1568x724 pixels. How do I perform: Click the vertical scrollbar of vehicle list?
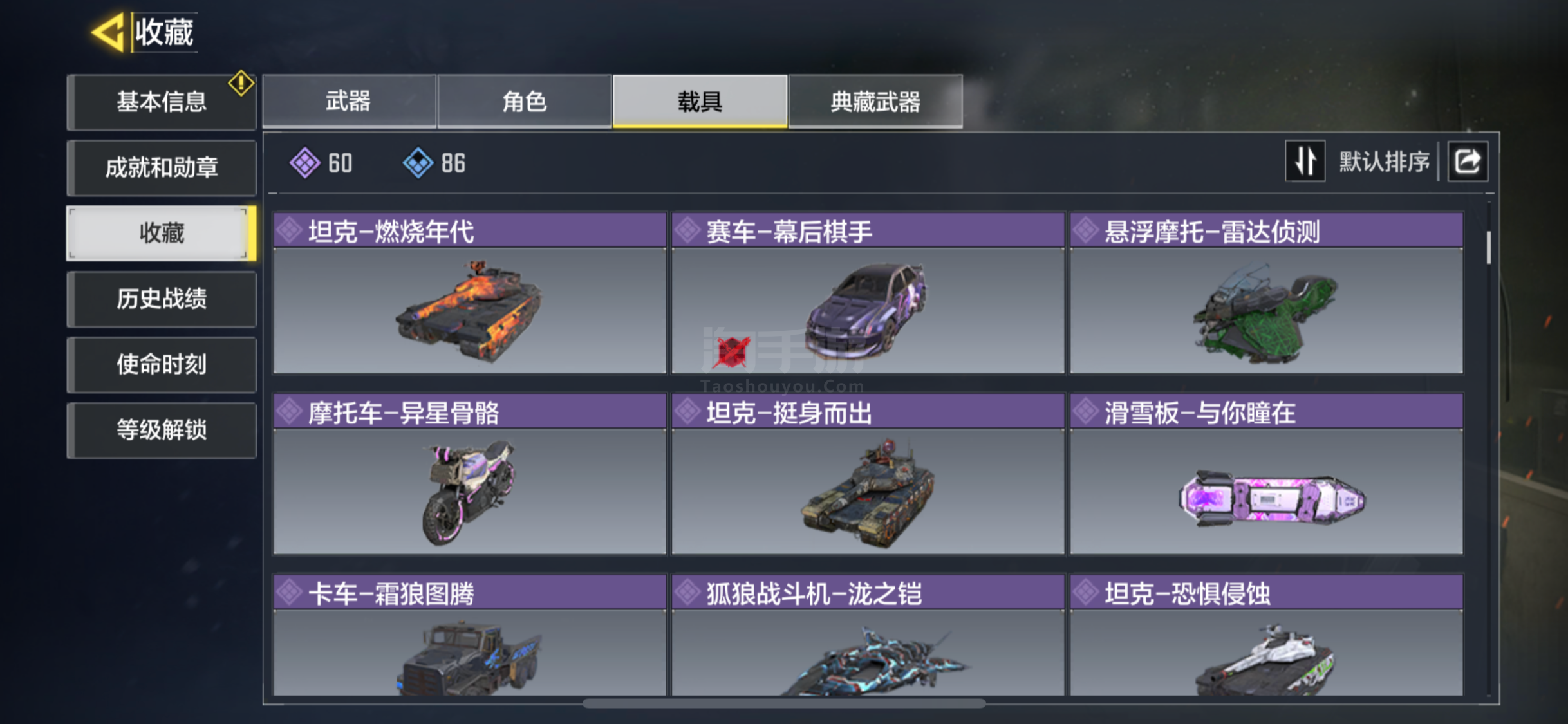(x=1489, y=248)
